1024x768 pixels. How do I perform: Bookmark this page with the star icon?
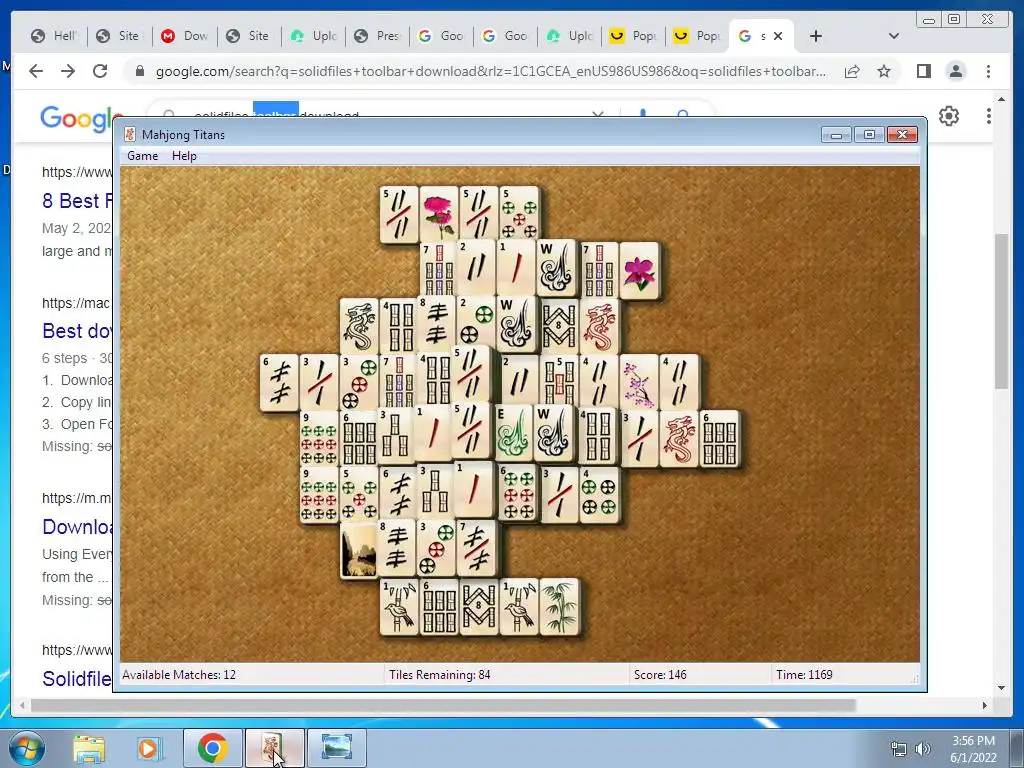(884, 71)
